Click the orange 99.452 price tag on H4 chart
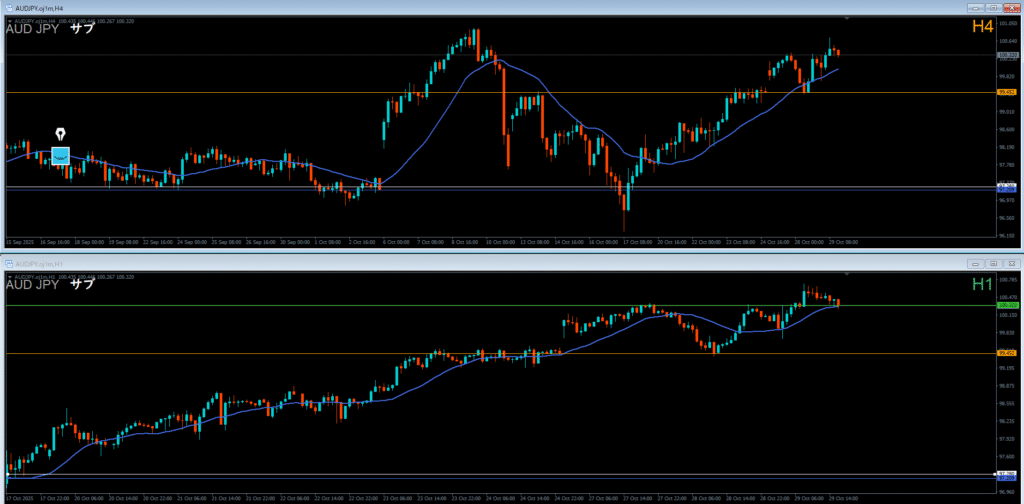Image resolution: width=1024 pixels, height=504 pixels. (x=1006, y=92)
